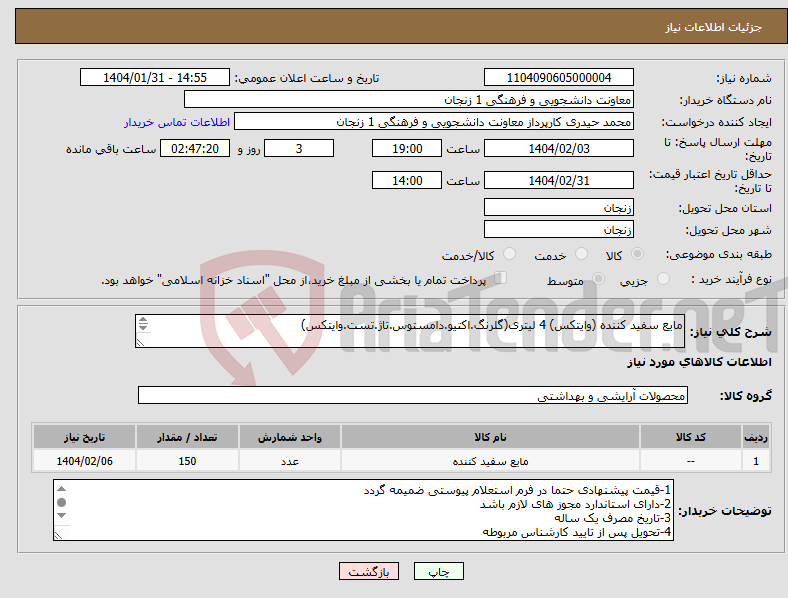Click the announcement date field 1404/01/31 - 14:55
The height and width of the screenshot is (598, 788).
(x=155, y=78)
